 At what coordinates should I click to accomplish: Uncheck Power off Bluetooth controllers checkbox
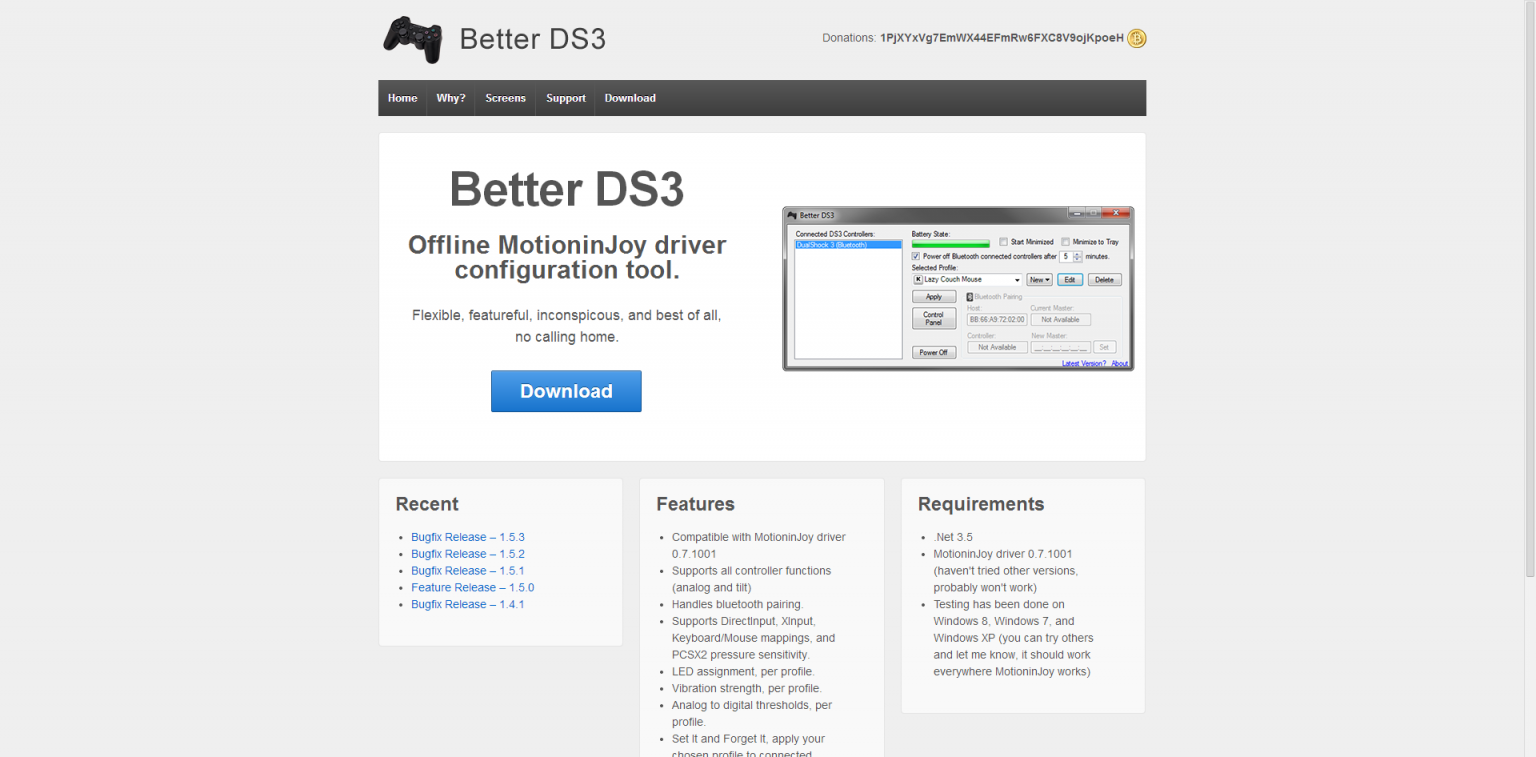pos(916,256)
